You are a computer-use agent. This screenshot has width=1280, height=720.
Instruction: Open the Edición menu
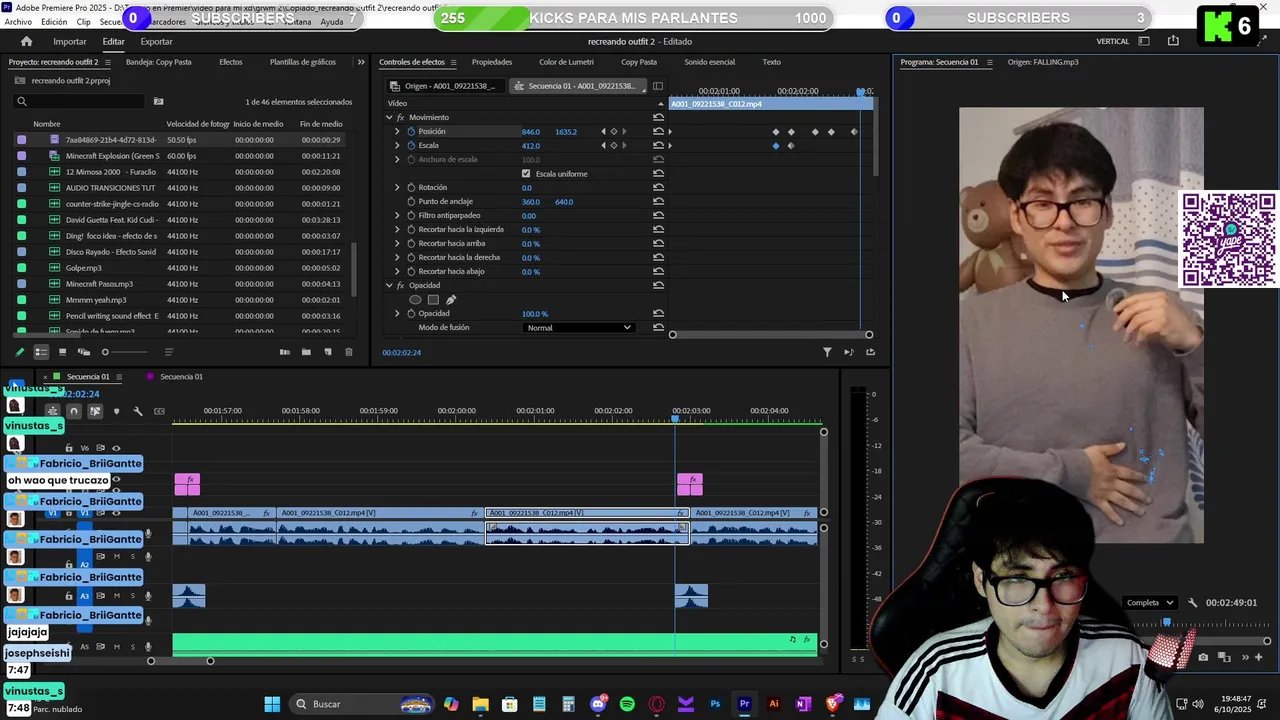[54, 21]
